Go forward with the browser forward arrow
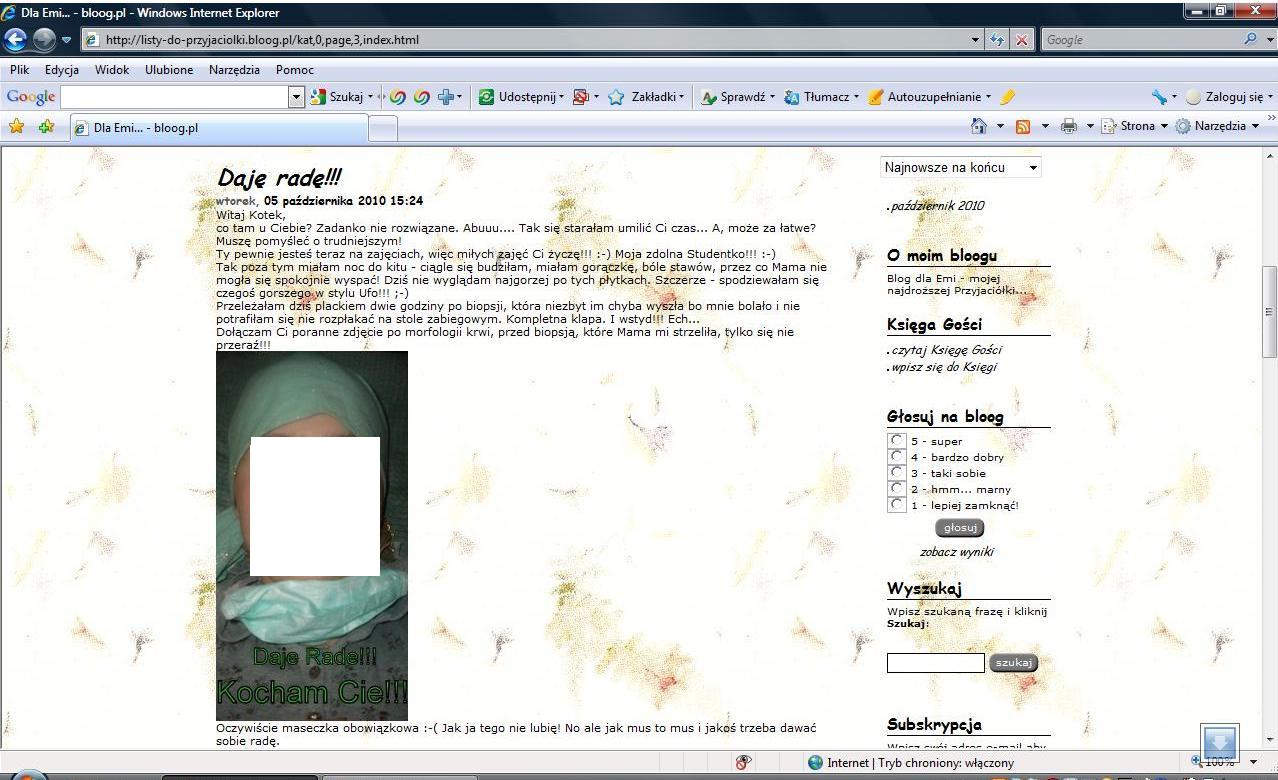The image size is (1278, 780). 44,40
